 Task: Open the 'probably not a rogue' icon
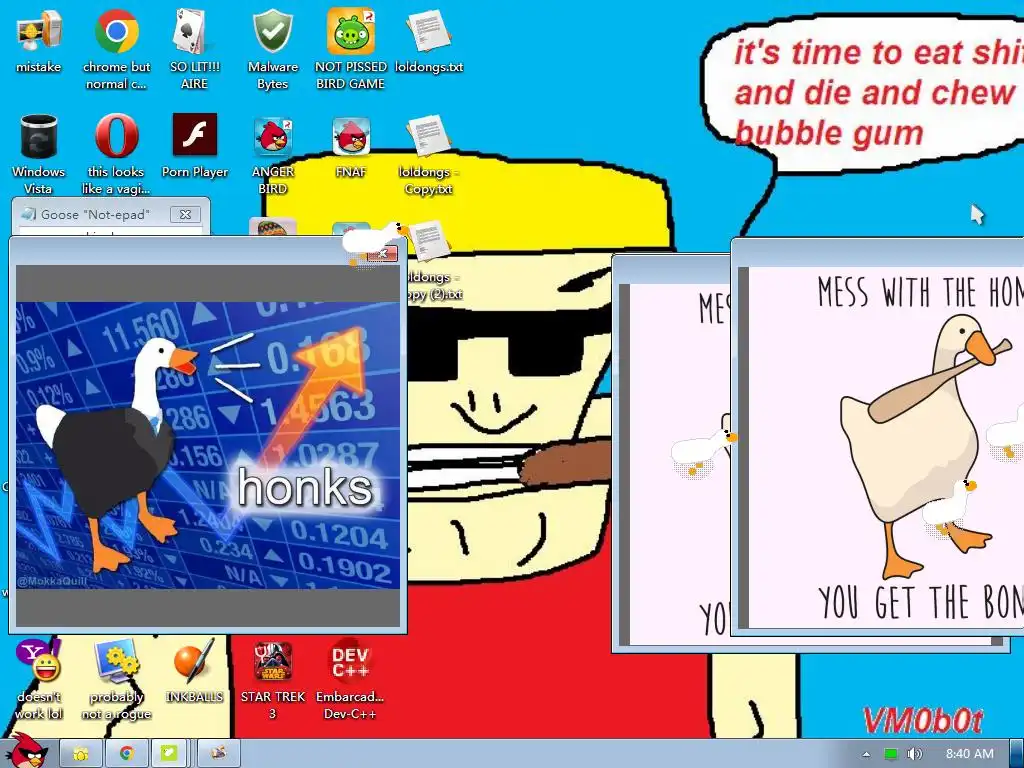click(x=116, y=679)
